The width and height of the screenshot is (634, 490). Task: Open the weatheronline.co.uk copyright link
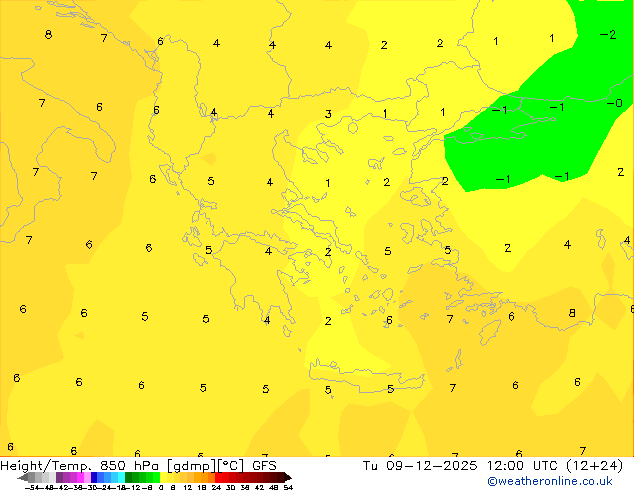pos(550,481)
